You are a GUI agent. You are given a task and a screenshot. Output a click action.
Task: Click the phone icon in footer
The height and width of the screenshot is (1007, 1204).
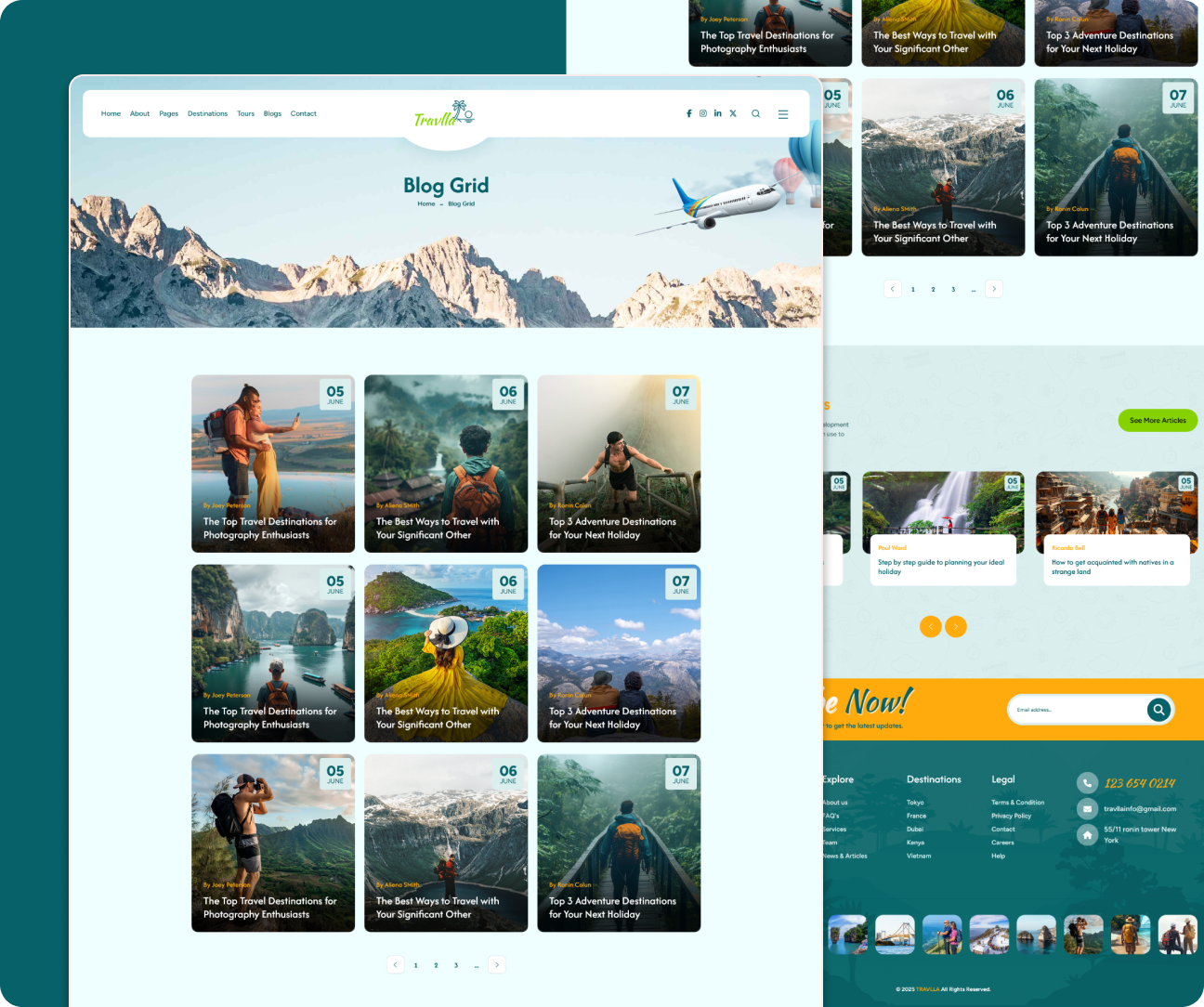tap(1087, 783)
